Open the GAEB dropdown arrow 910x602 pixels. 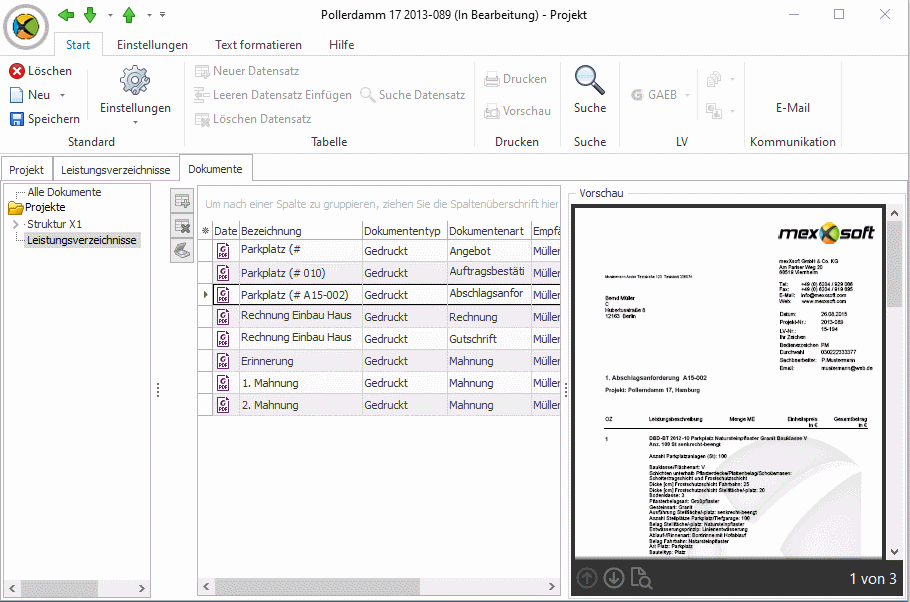tap(687, 95)
